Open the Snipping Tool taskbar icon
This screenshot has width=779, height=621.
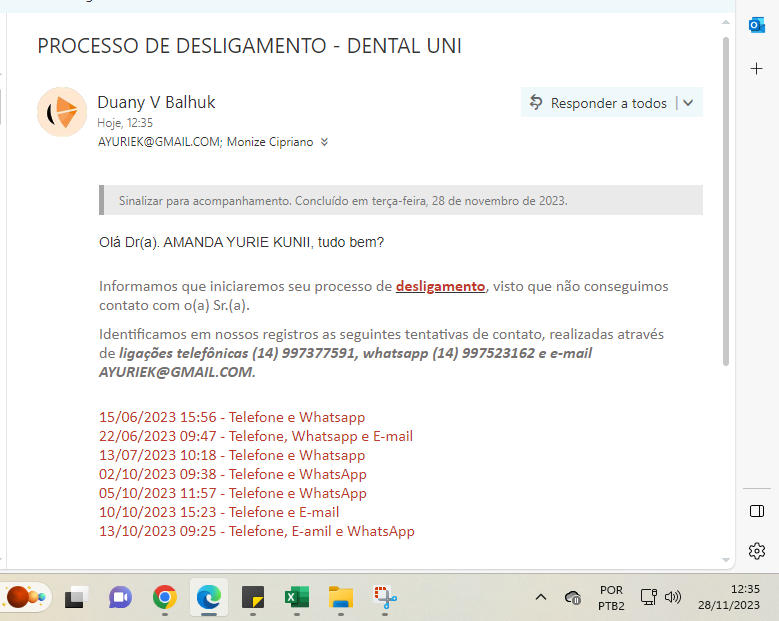[x=385, y=597]
